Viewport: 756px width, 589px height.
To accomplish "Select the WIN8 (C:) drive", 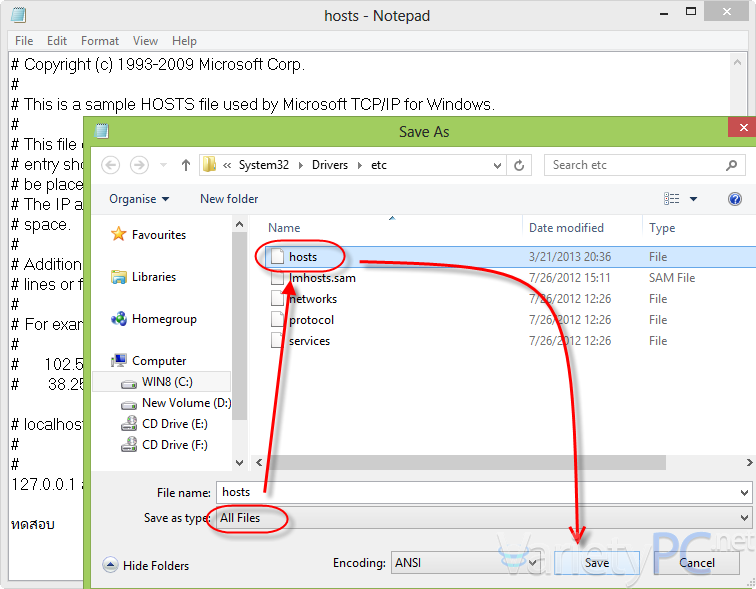I will pyautogui.click(x=169, y=382).
